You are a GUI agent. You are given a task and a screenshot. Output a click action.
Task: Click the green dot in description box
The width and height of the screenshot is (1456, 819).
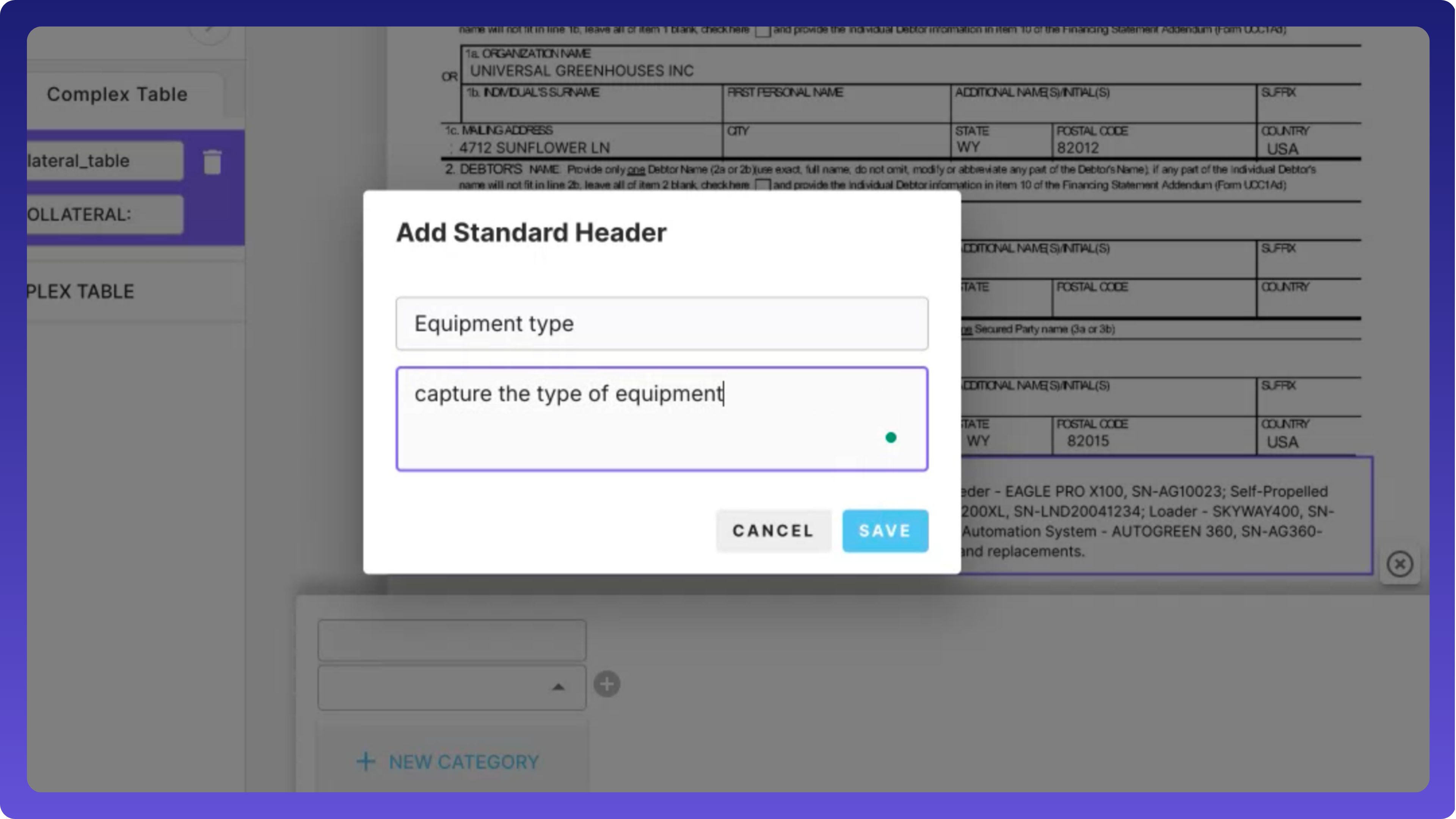[x=891, y=438]
